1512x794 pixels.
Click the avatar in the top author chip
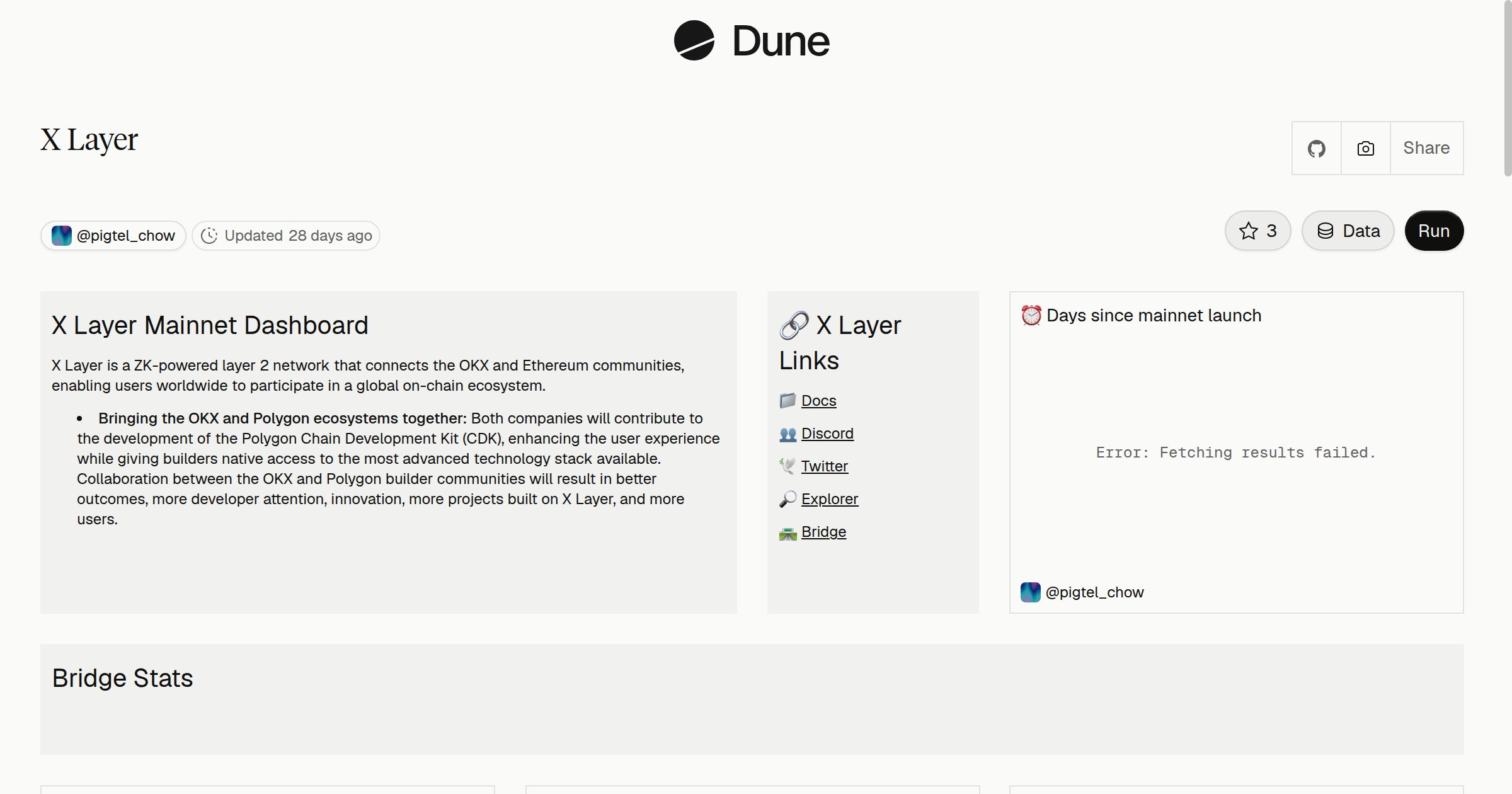(62, 236)
